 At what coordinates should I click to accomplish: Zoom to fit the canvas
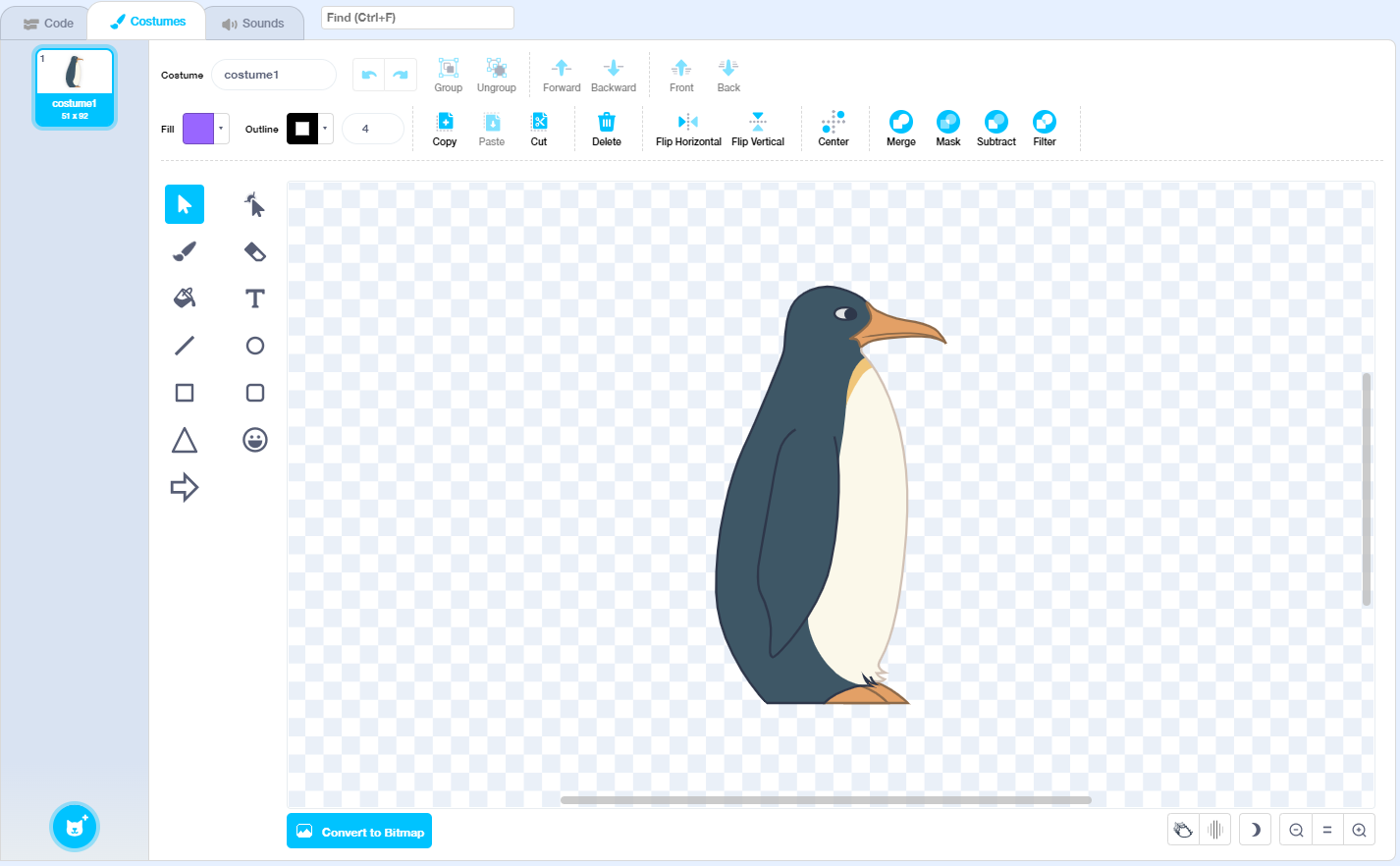[x=1327, y=829]
